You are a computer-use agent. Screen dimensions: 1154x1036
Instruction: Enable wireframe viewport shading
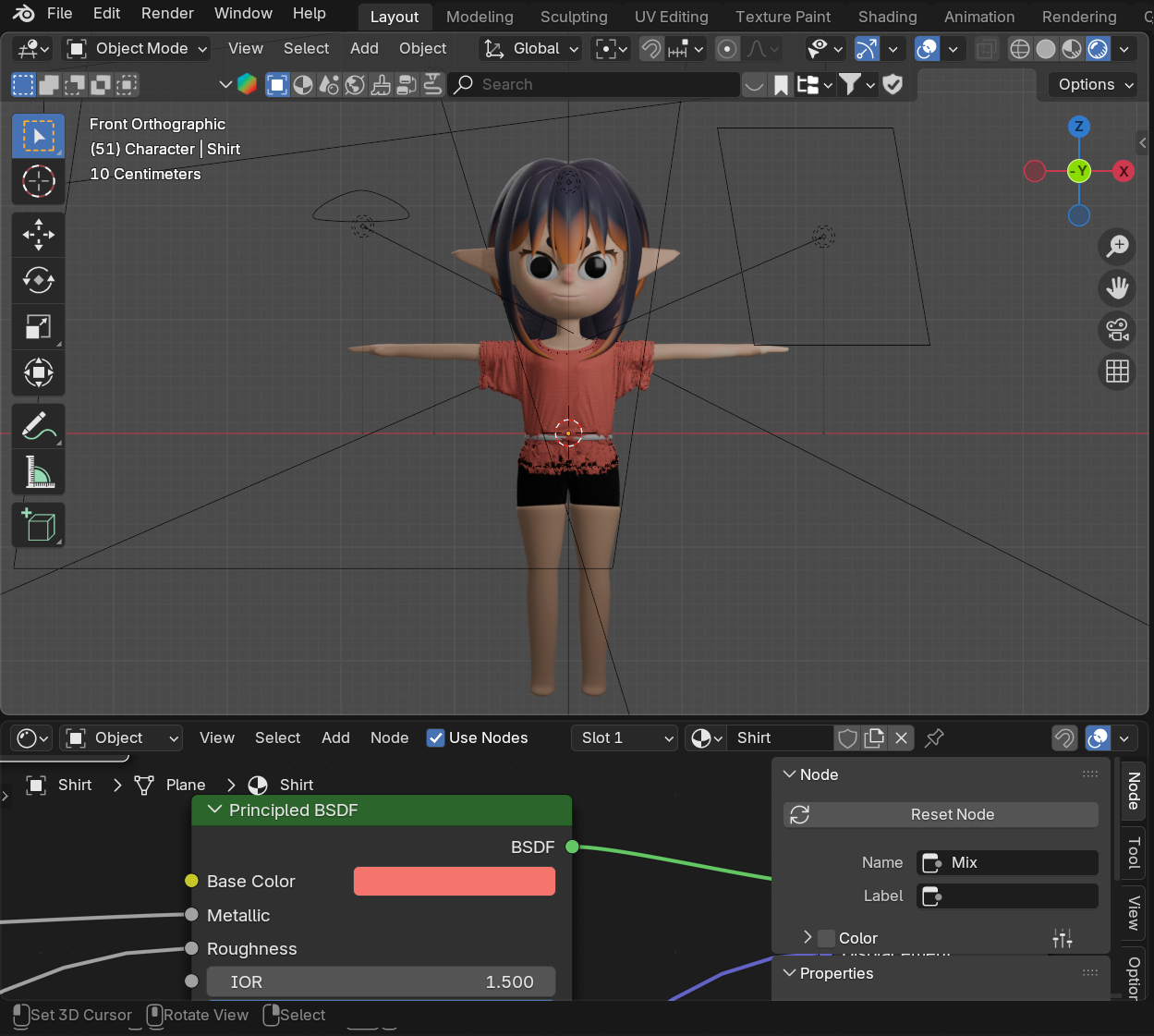point(1019,48)
